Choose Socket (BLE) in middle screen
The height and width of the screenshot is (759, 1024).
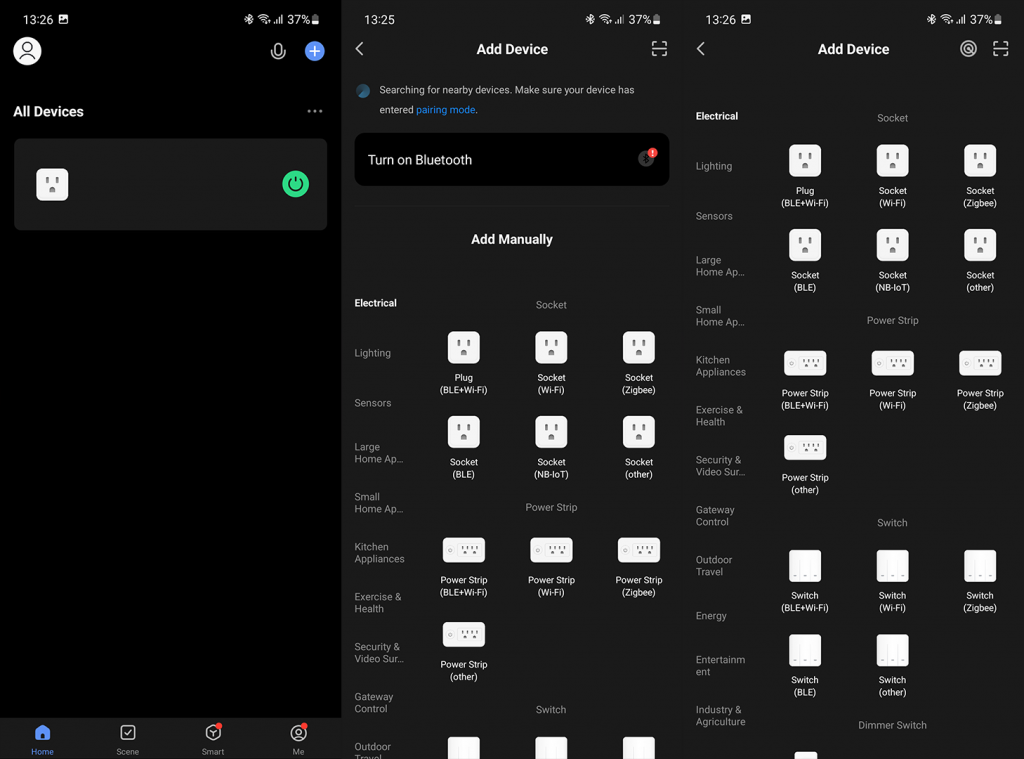(464, 447)
